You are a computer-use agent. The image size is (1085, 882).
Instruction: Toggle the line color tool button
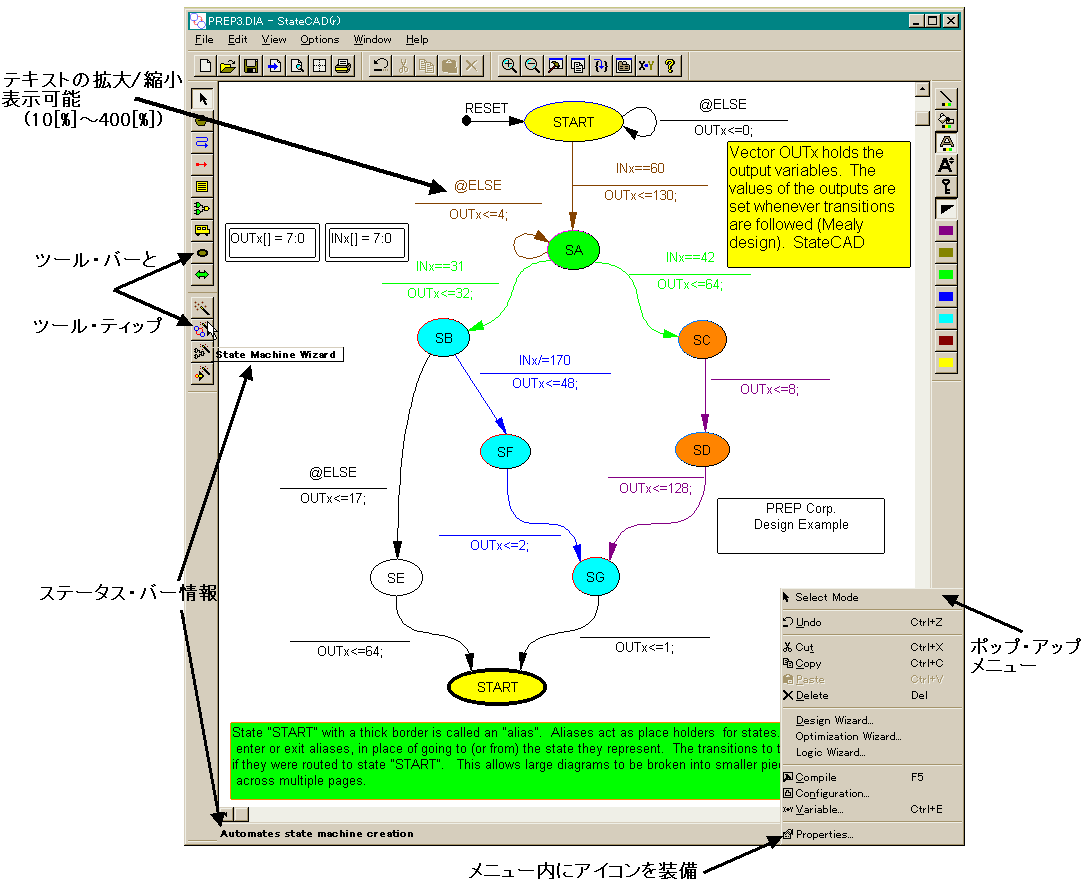point(946,98)
